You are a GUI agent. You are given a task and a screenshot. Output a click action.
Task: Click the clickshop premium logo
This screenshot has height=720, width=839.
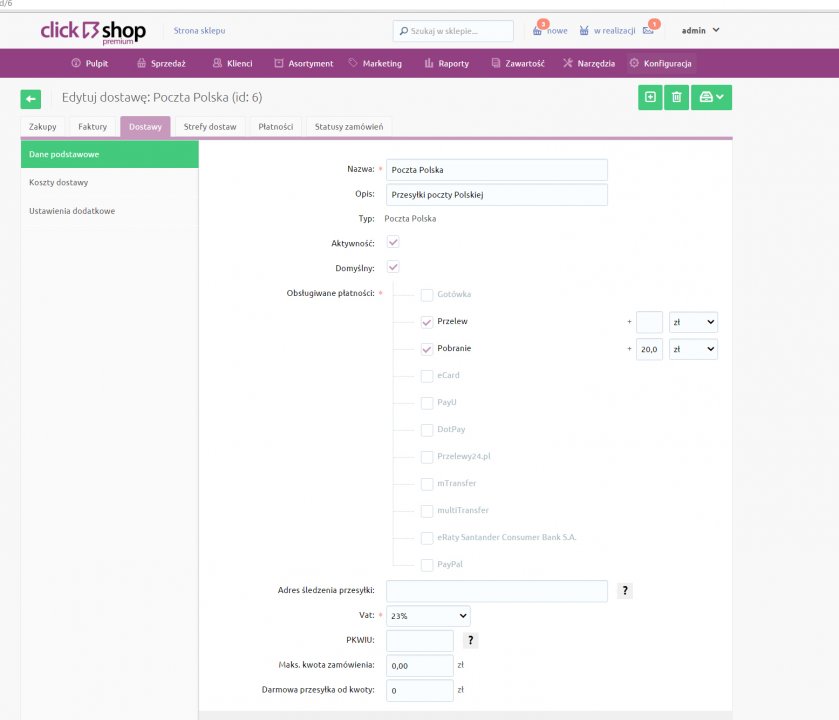pyautogui.click(x=93, y=32)
